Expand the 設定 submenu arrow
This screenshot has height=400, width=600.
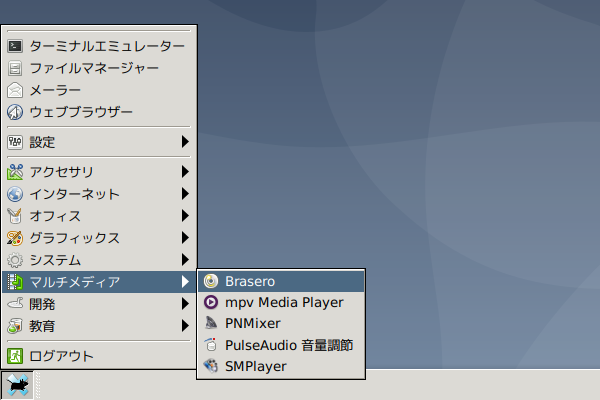coord(185,142)
